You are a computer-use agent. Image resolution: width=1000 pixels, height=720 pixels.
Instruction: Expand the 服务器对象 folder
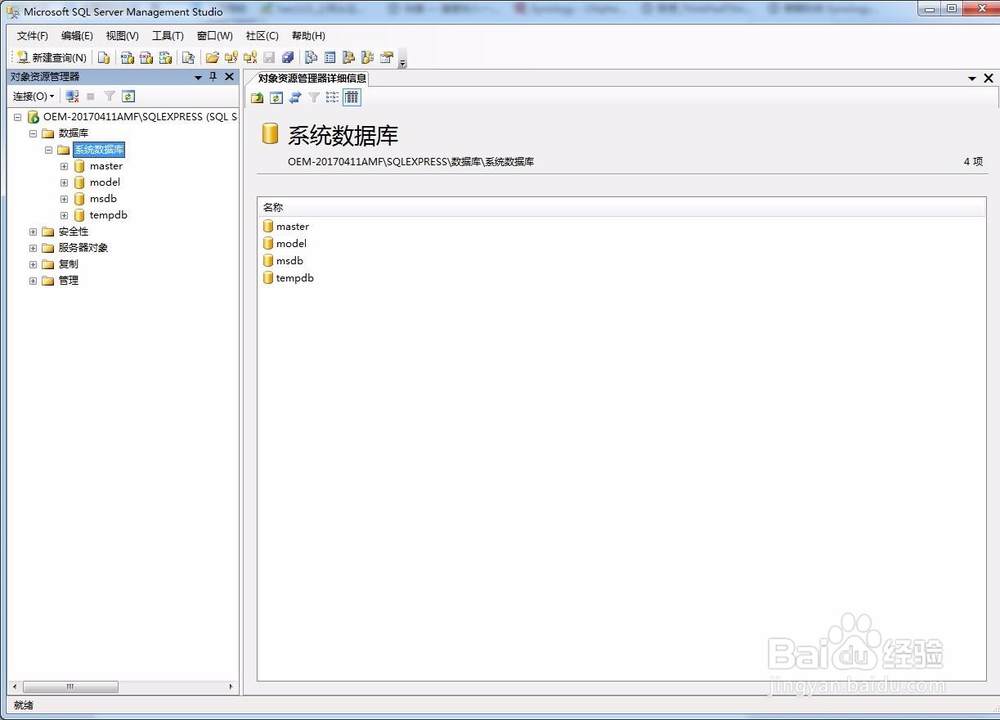[33, 248]
